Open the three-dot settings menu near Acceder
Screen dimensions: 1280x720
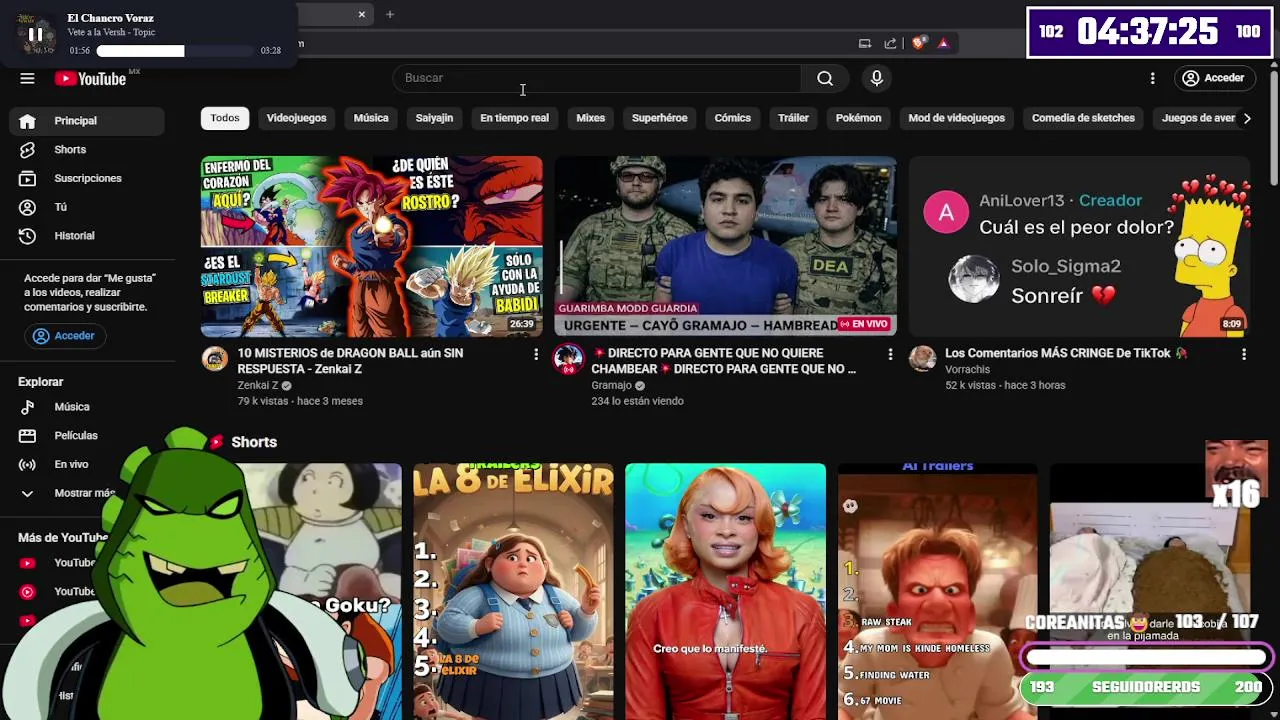click(1152, 78)
